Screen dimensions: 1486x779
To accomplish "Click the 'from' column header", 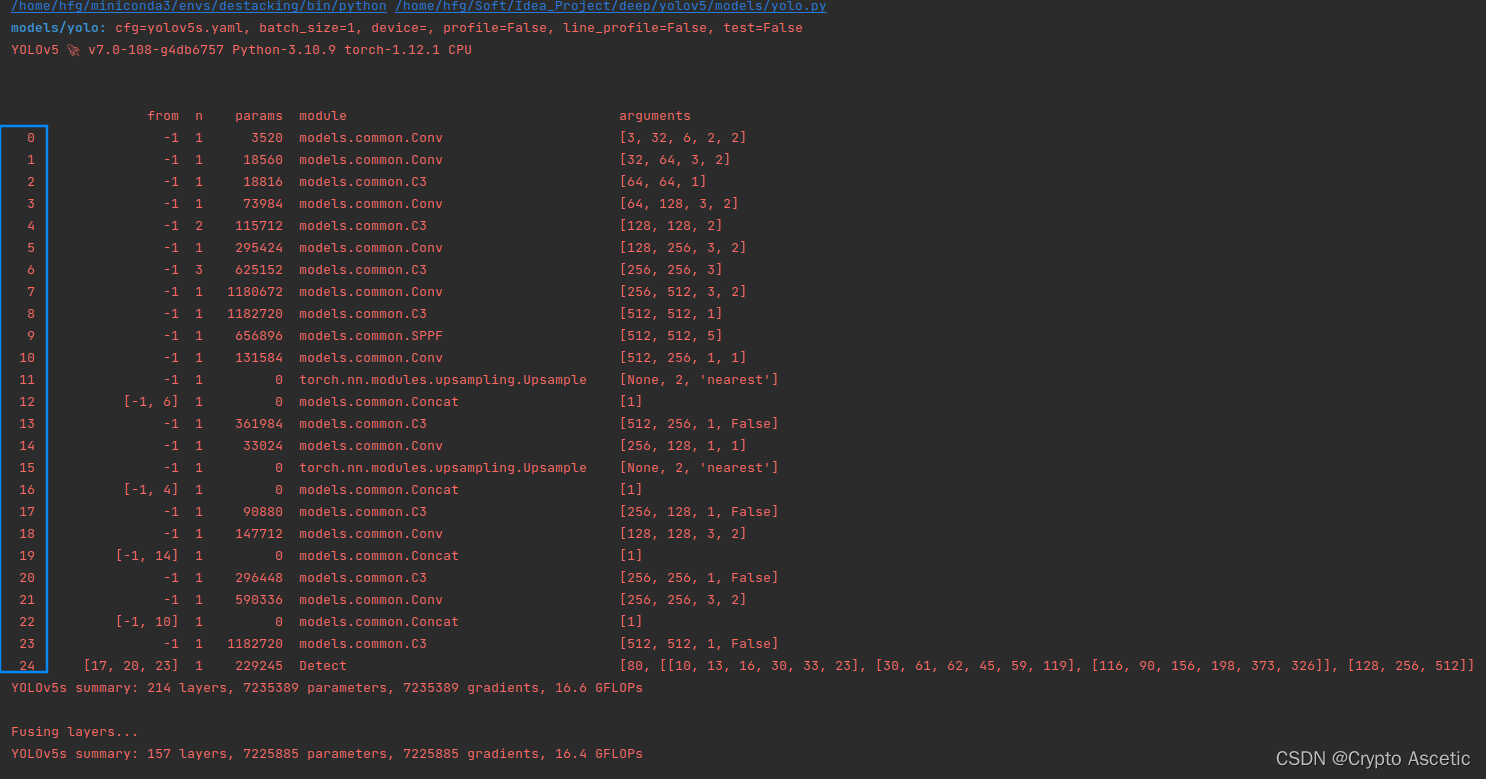I will [163, 116].
